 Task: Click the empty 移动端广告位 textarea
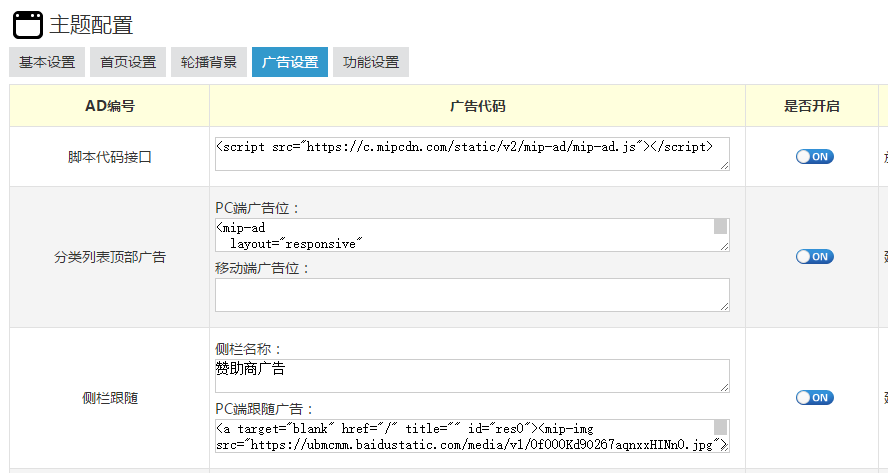click(x=471, y=295)
